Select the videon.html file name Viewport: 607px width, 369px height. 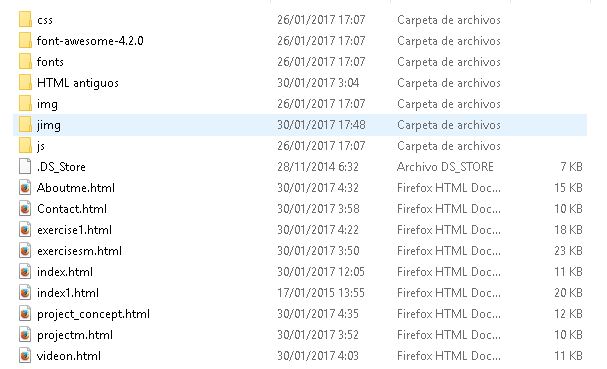pyautogui.click(x=69, y=355)
